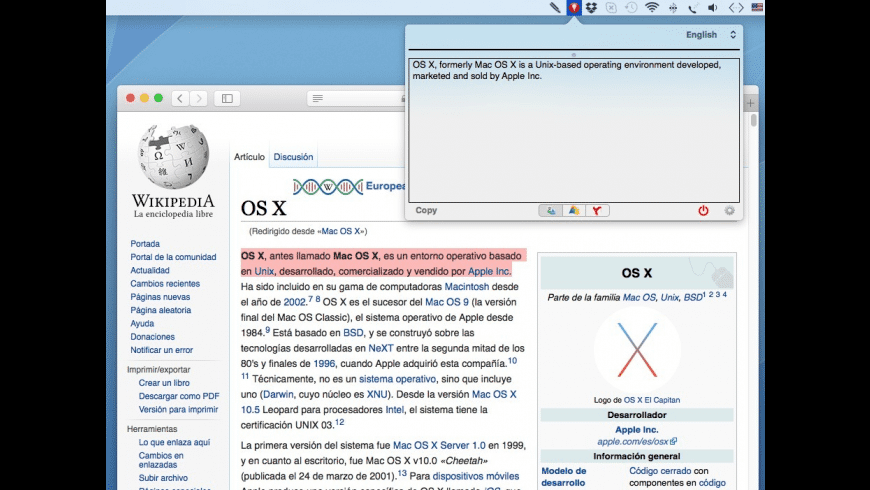Open Cambios en enlazadas link
Viewport: 870px width, 490px height.
point(161,460)
